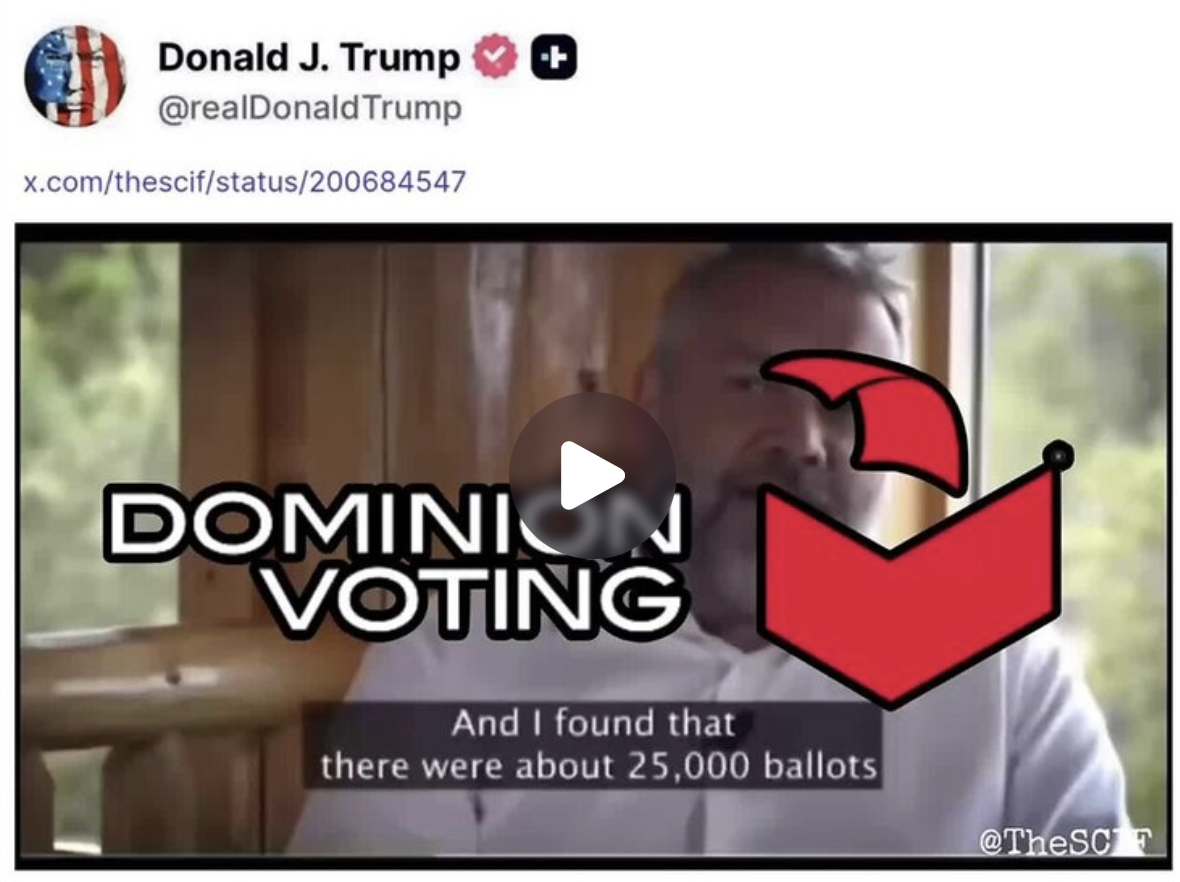Play the embedded video
Screen dimensions: 1180x882
(x=592, y=475)
